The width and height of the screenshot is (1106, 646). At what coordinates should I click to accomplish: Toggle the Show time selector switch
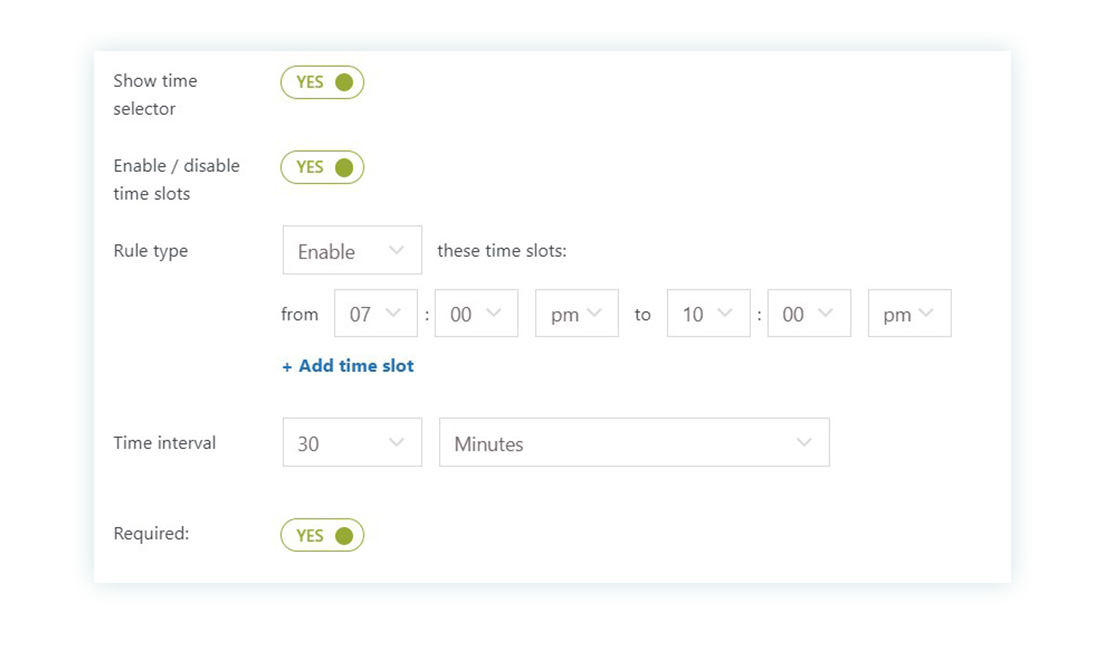point(322,82)
